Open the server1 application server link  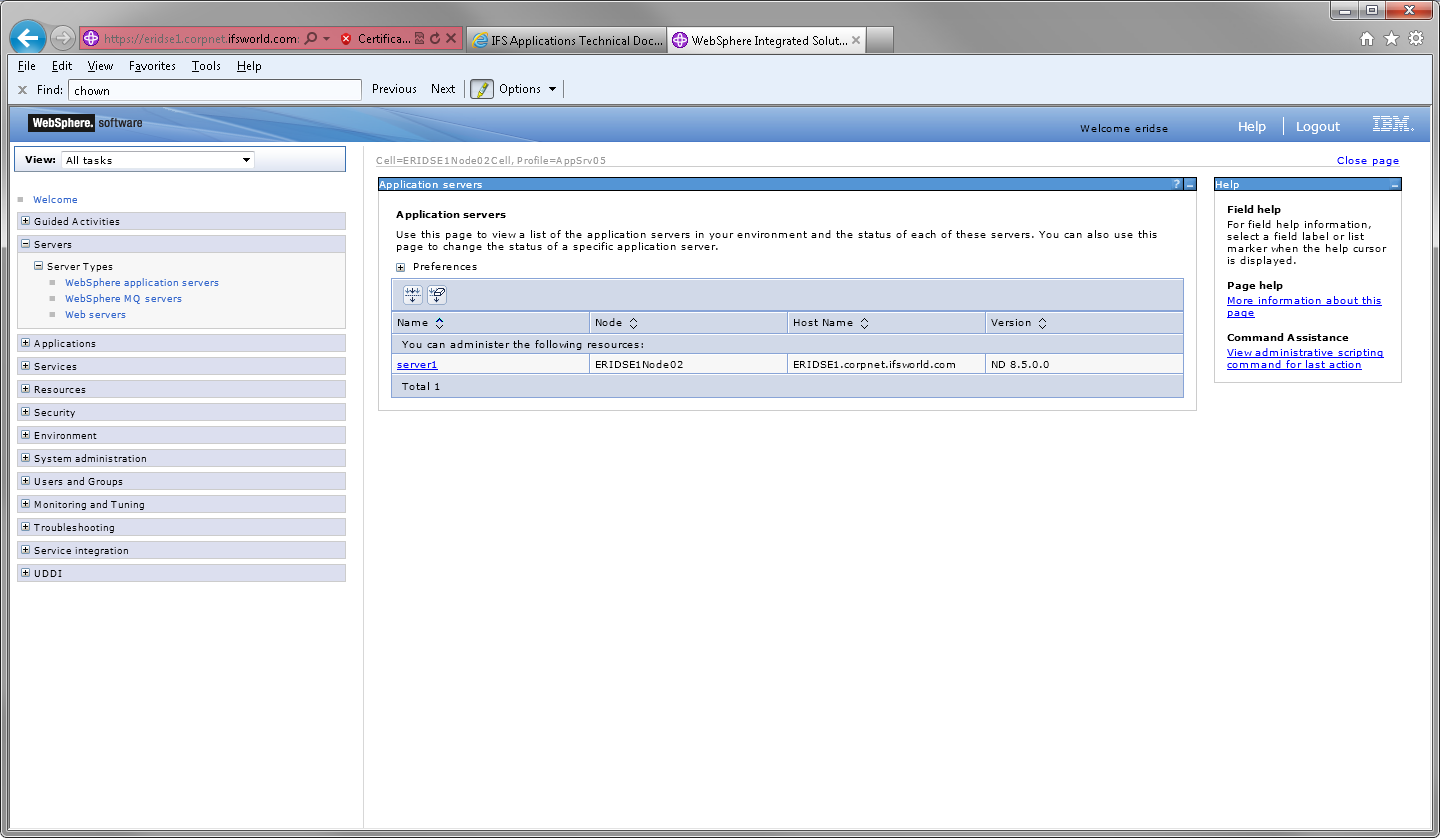pos(417,364)
